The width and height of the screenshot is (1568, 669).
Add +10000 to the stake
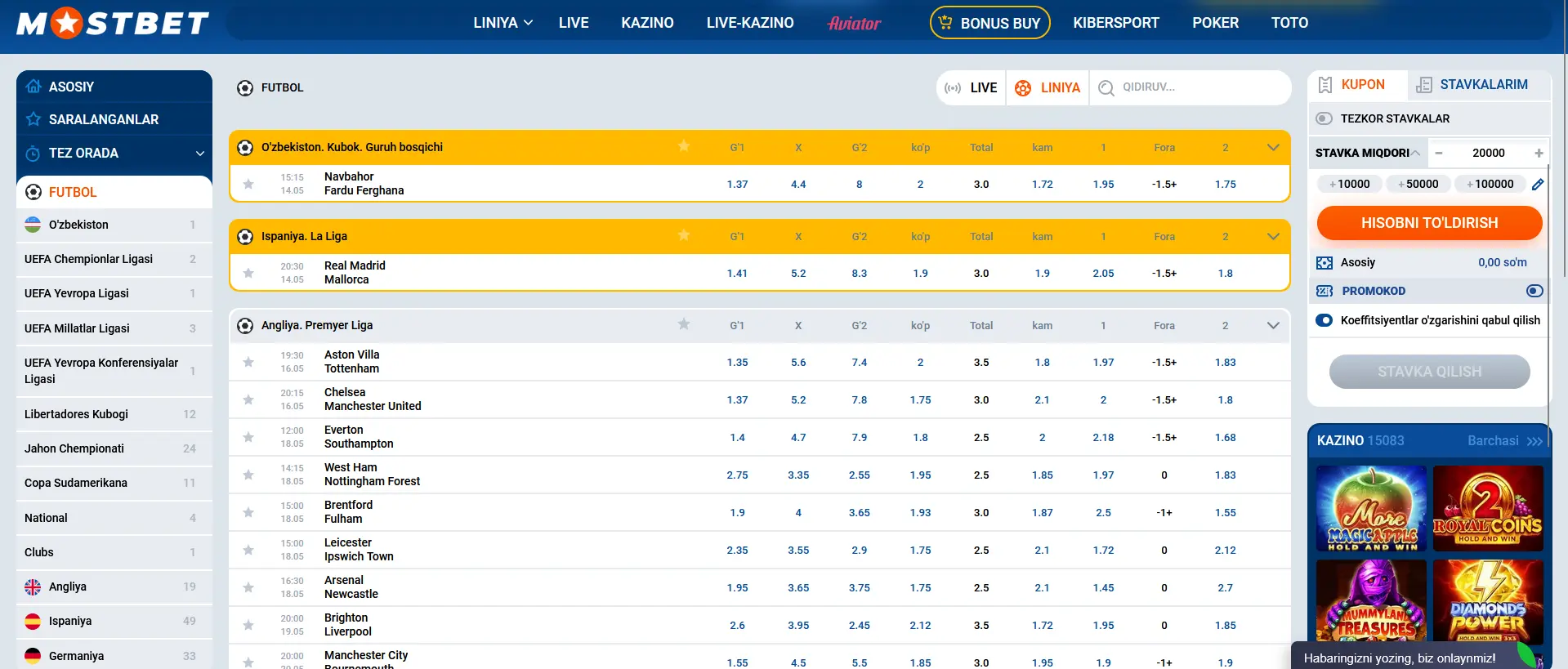(x=1350, y=184)
